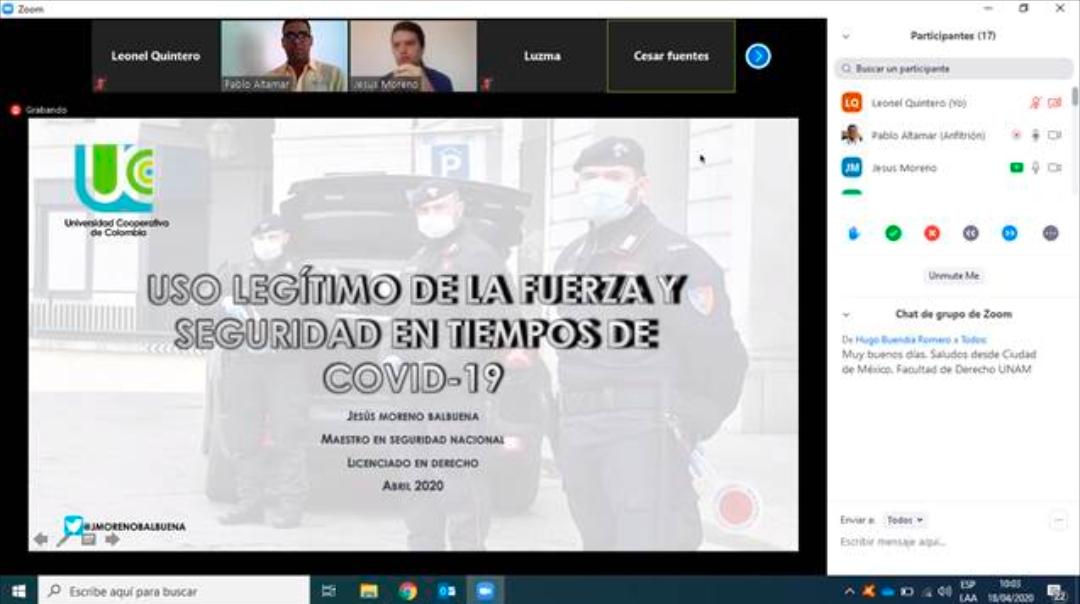
Task: Click the 'go slower' rewind reaction icon
Action: 970,233
